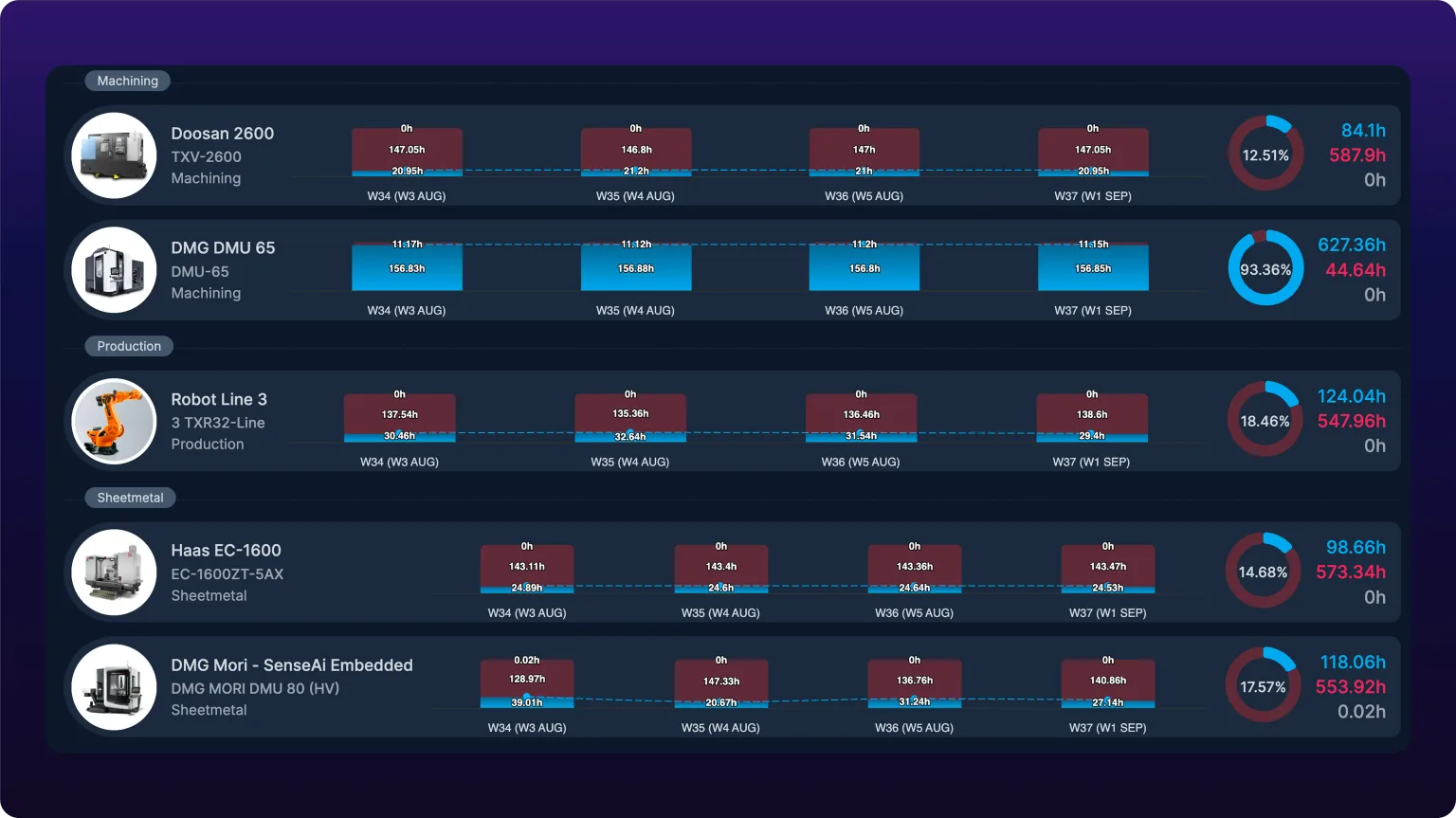Click the Production group tag
1456x818 pixels.
pos(129,346)
